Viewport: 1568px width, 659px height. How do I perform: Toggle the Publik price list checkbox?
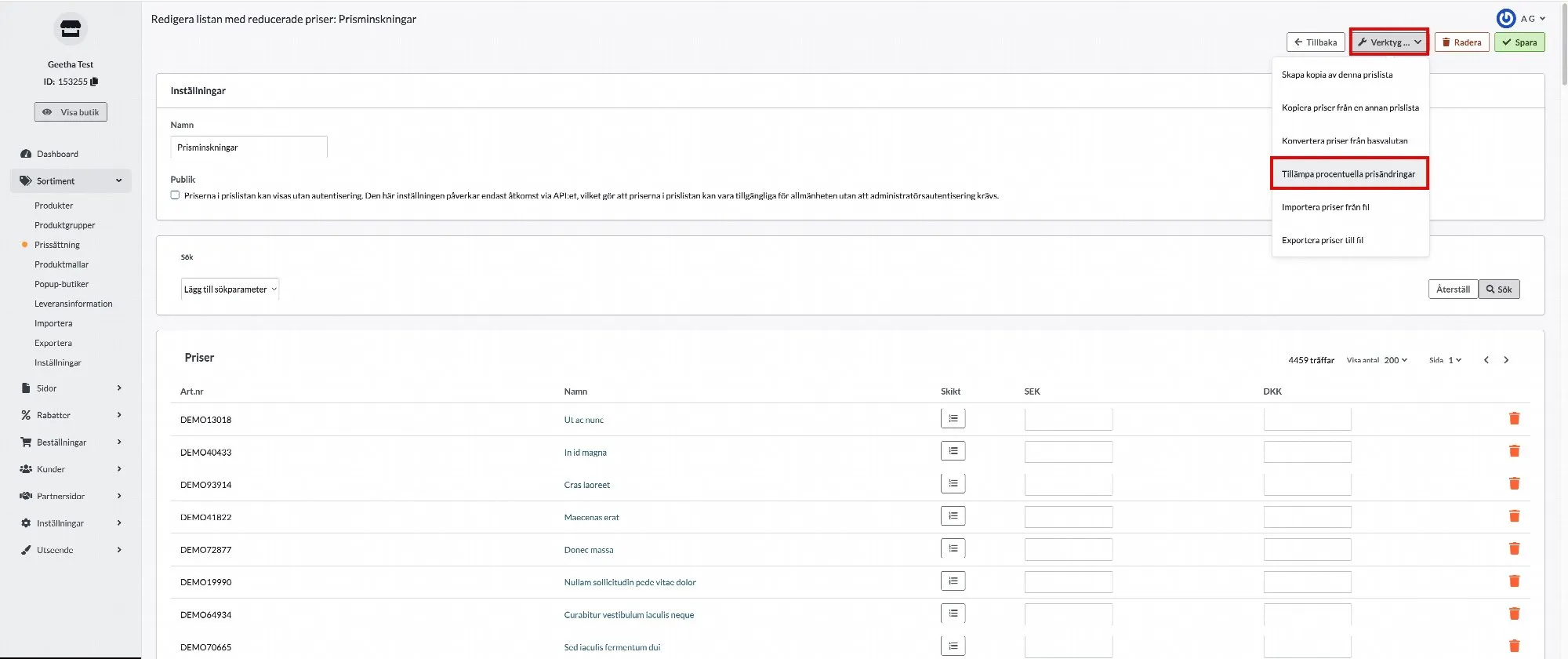click(175, 195)
